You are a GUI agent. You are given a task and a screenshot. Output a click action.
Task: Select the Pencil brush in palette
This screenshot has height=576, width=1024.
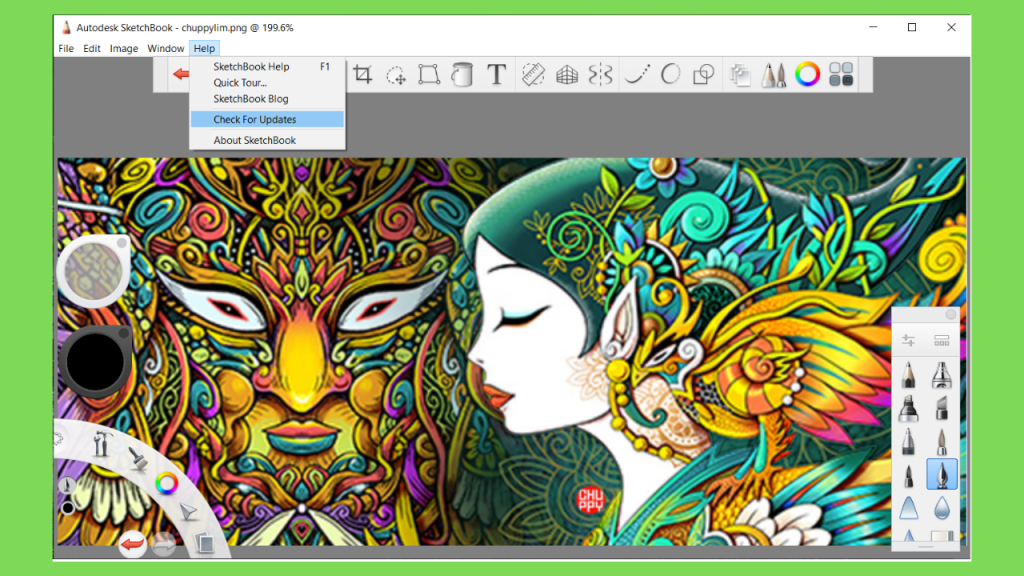908,375
